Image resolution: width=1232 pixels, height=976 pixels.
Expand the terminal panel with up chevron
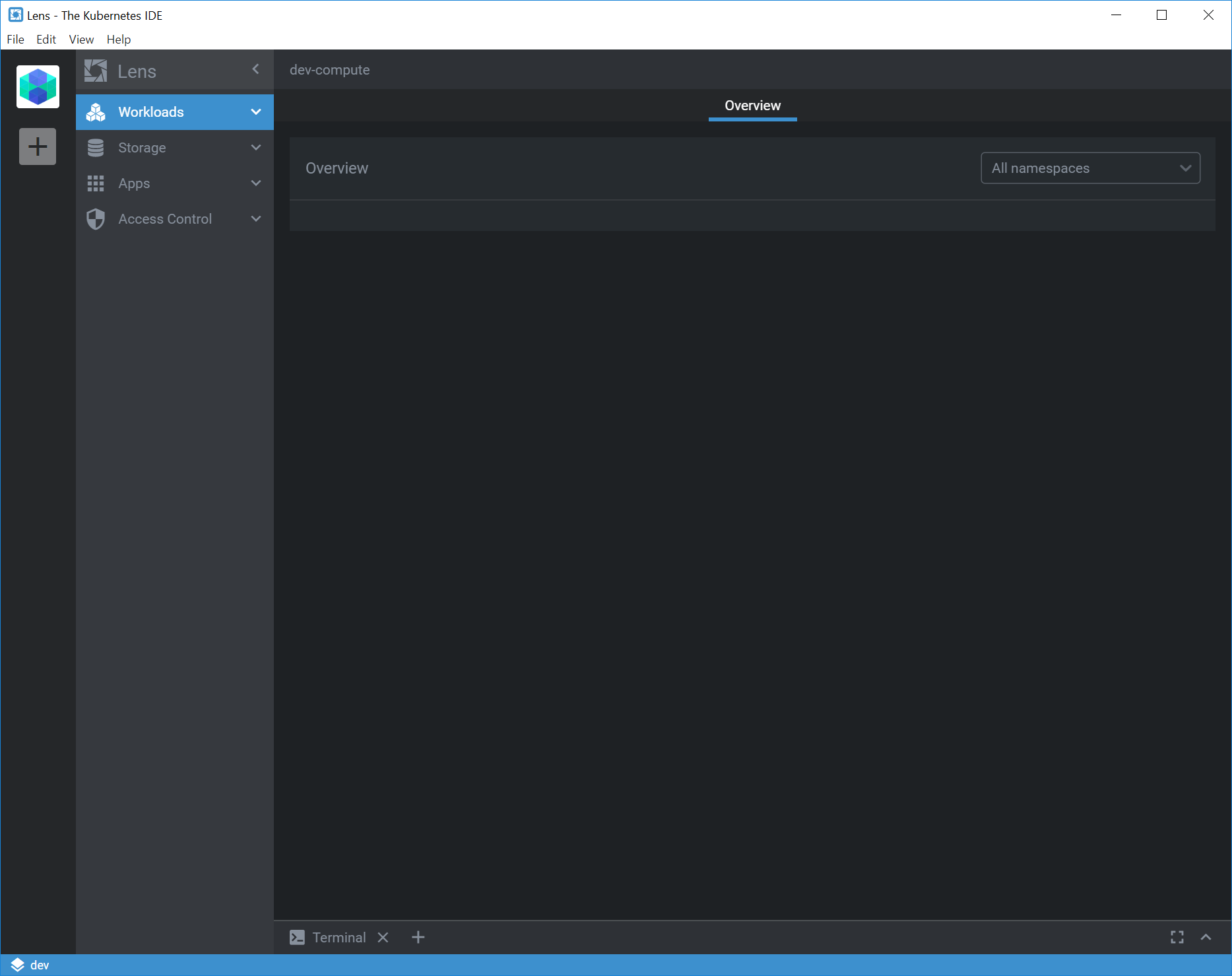point(1206,937)
